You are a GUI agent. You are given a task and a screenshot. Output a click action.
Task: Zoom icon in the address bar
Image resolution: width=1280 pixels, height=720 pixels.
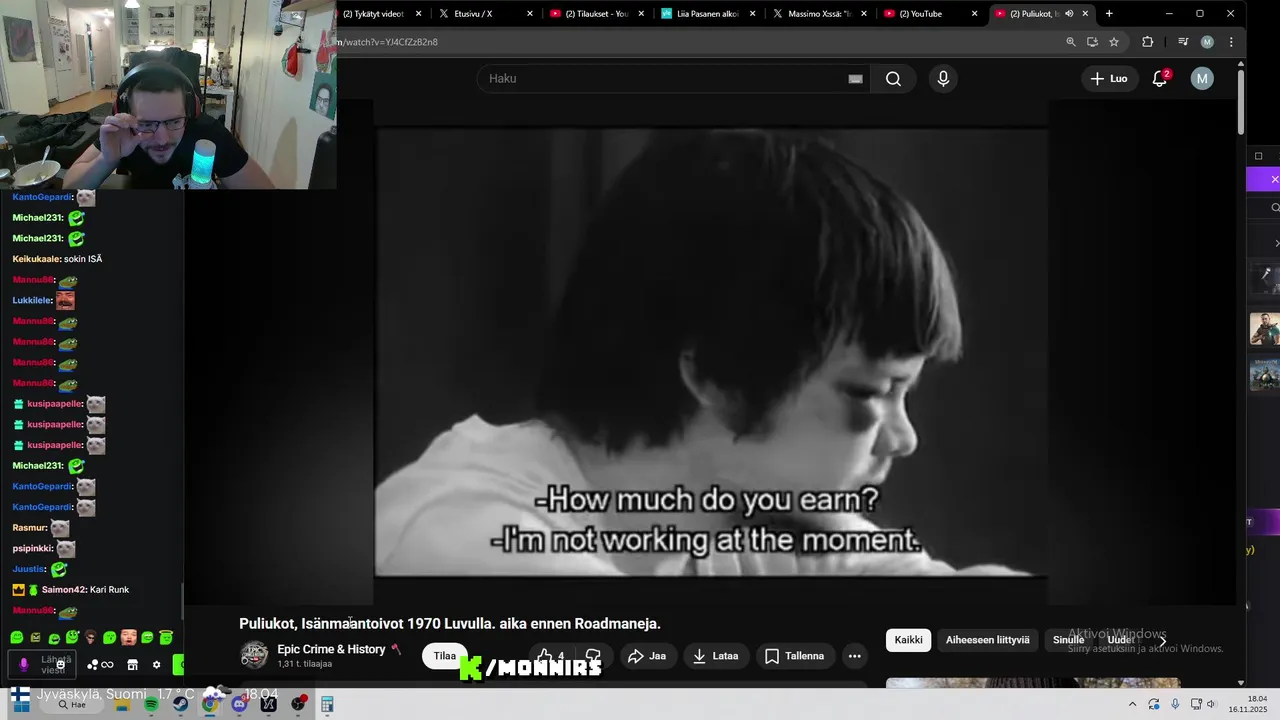pos(1071,42)
